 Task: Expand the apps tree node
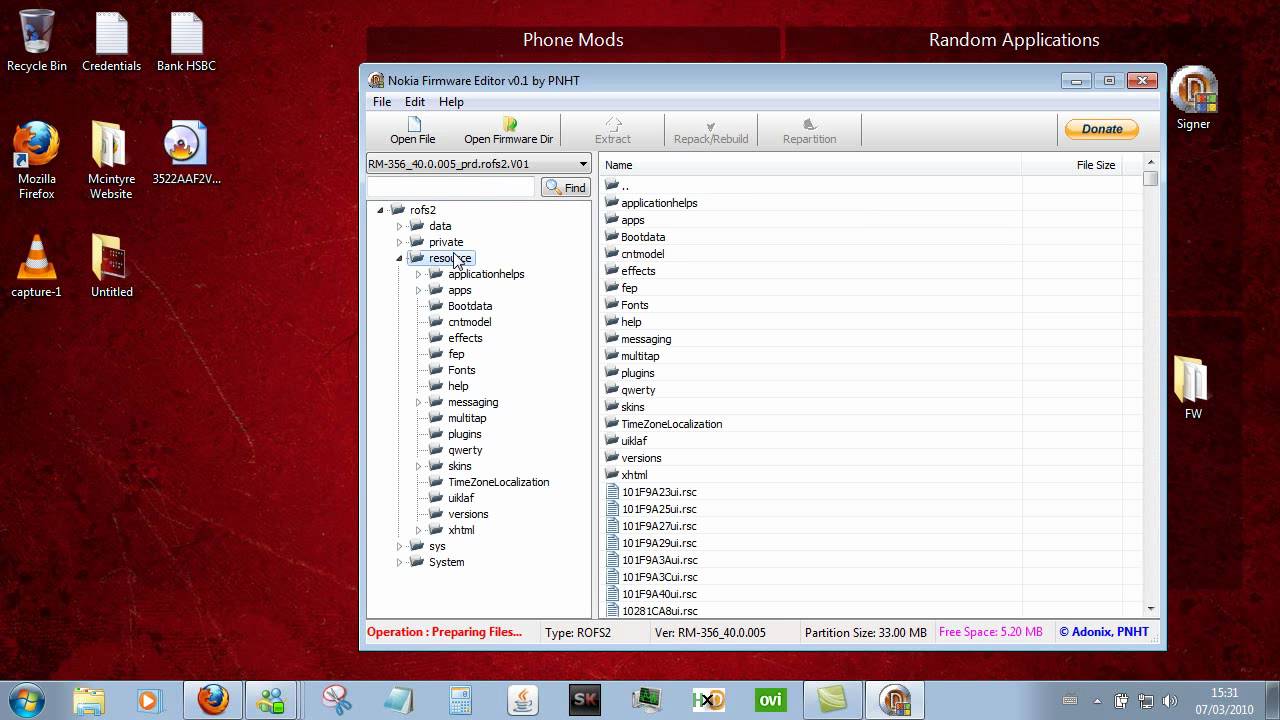coord(418,290)
